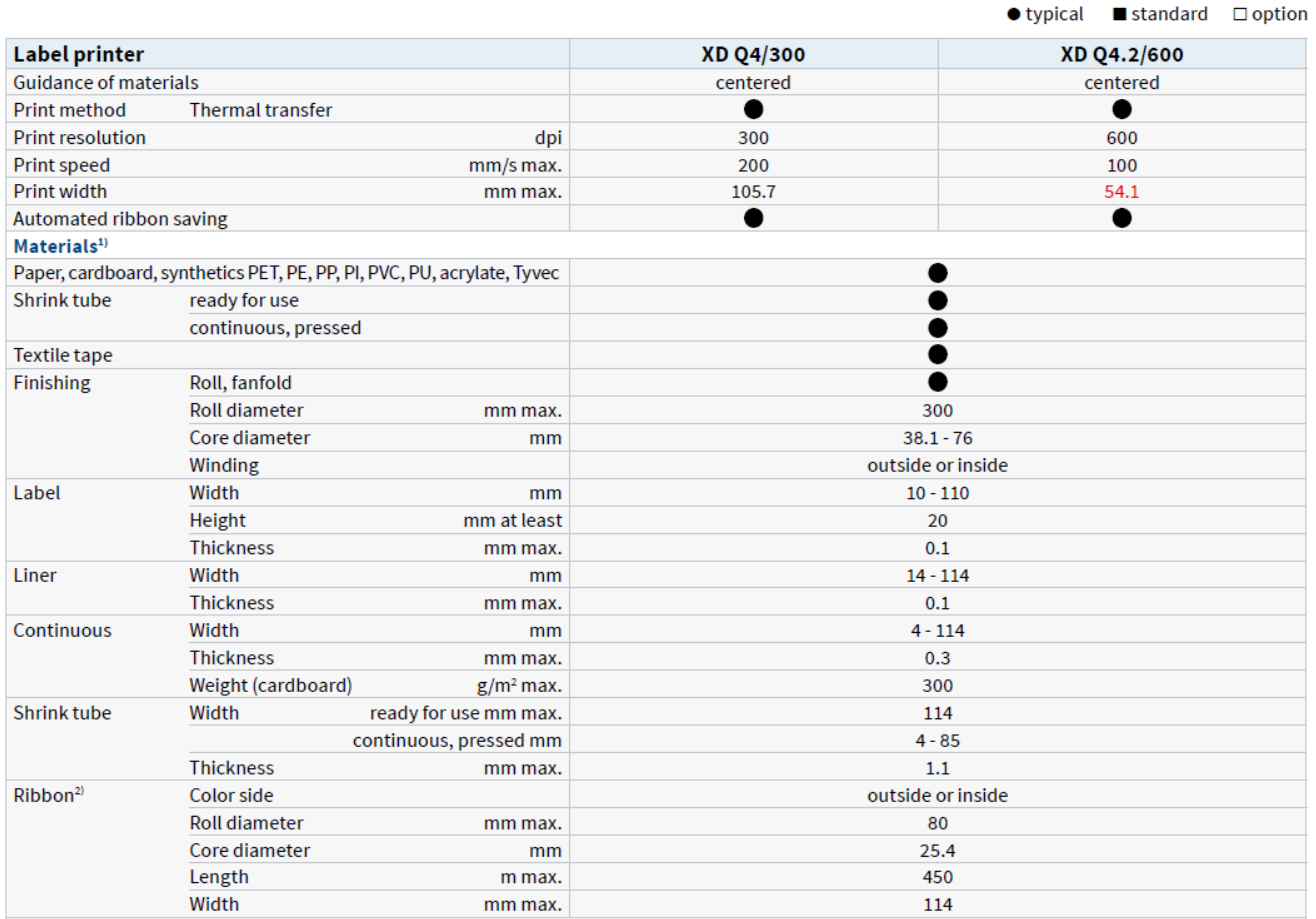The height and width of the screenshot is (919, 1316).
Task: Click the ribbon Length label
Action: click(x=219, y=877)
